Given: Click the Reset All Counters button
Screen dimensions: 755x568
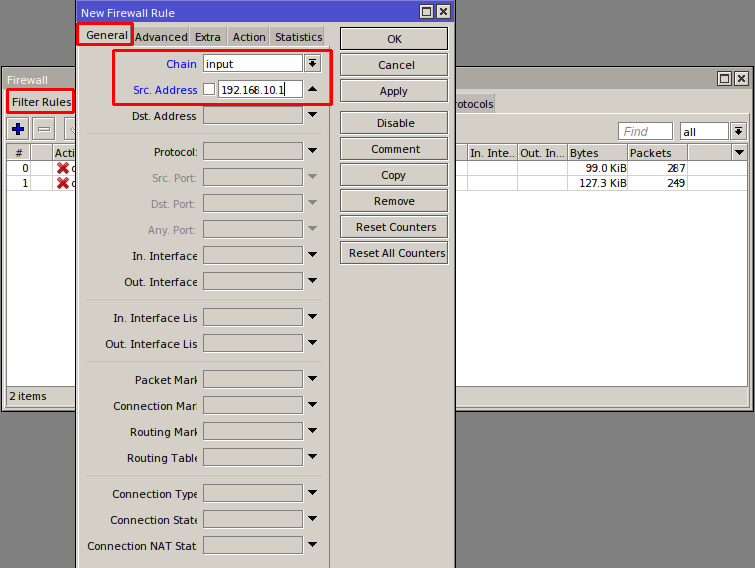Looking at the screenshot, I should coord(394,253).
